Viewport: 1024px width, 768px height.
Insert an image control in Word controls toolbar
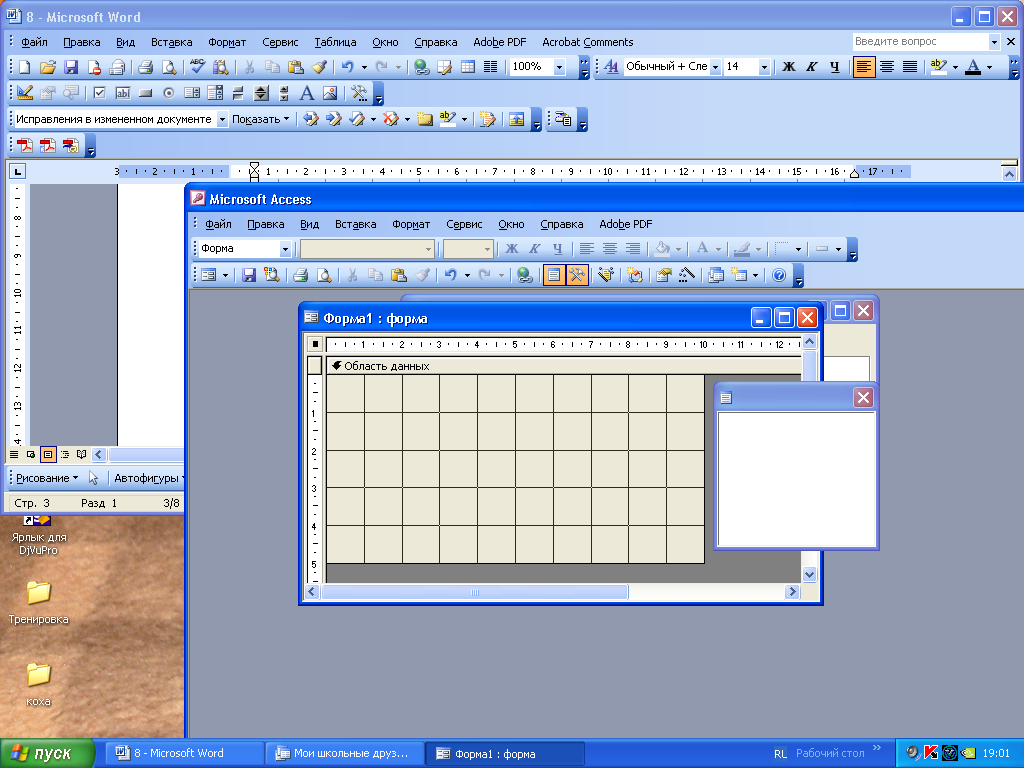330,93
